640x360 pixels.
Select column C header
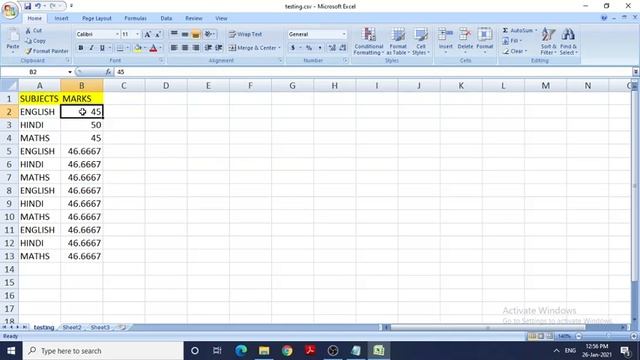point(124,86)
